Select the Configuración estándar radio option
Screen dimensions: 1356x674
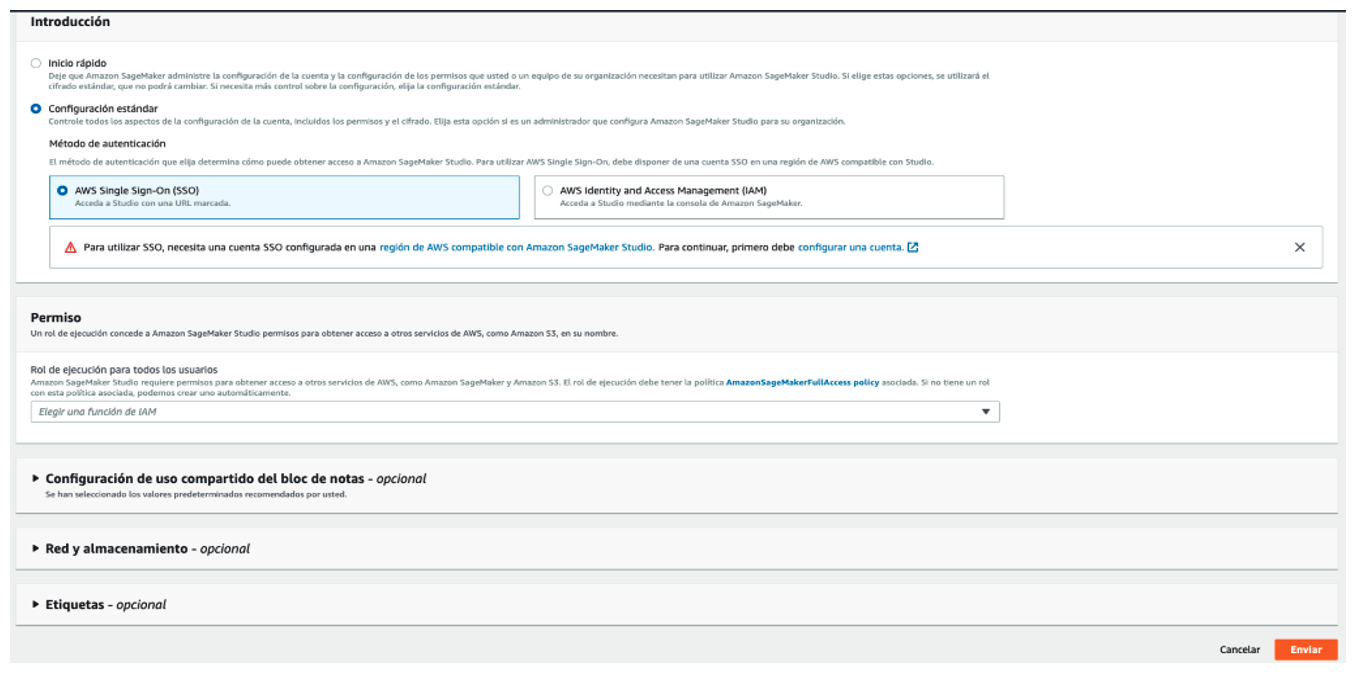[x=36, y=108]
